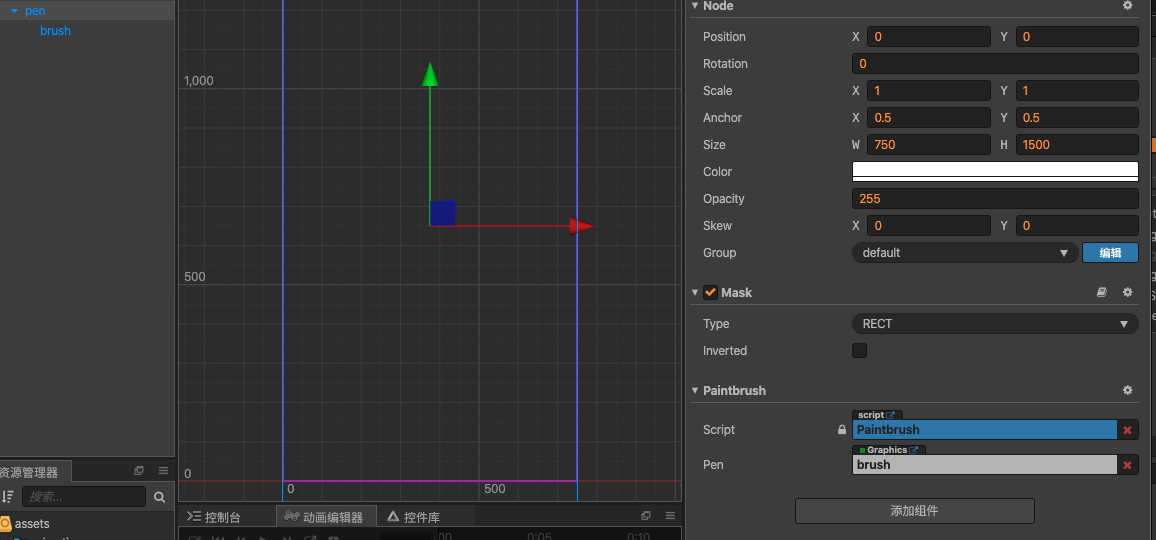Grab the green Y-axis gizmo arrow
1156x540 pixels.
tap(430, 75)
